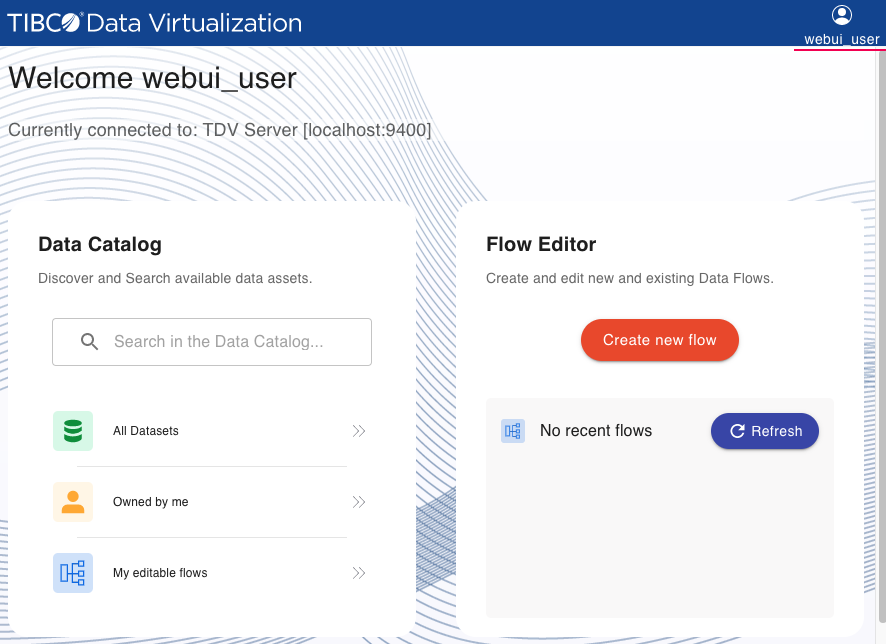Click the magnifier icon in the search box
886x644 pixels.
[89, 342]
